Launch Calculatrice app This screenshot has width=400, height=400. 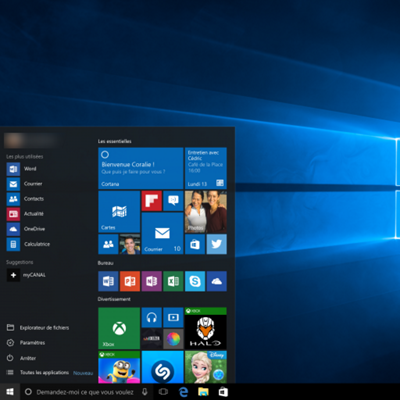[28, 244]
